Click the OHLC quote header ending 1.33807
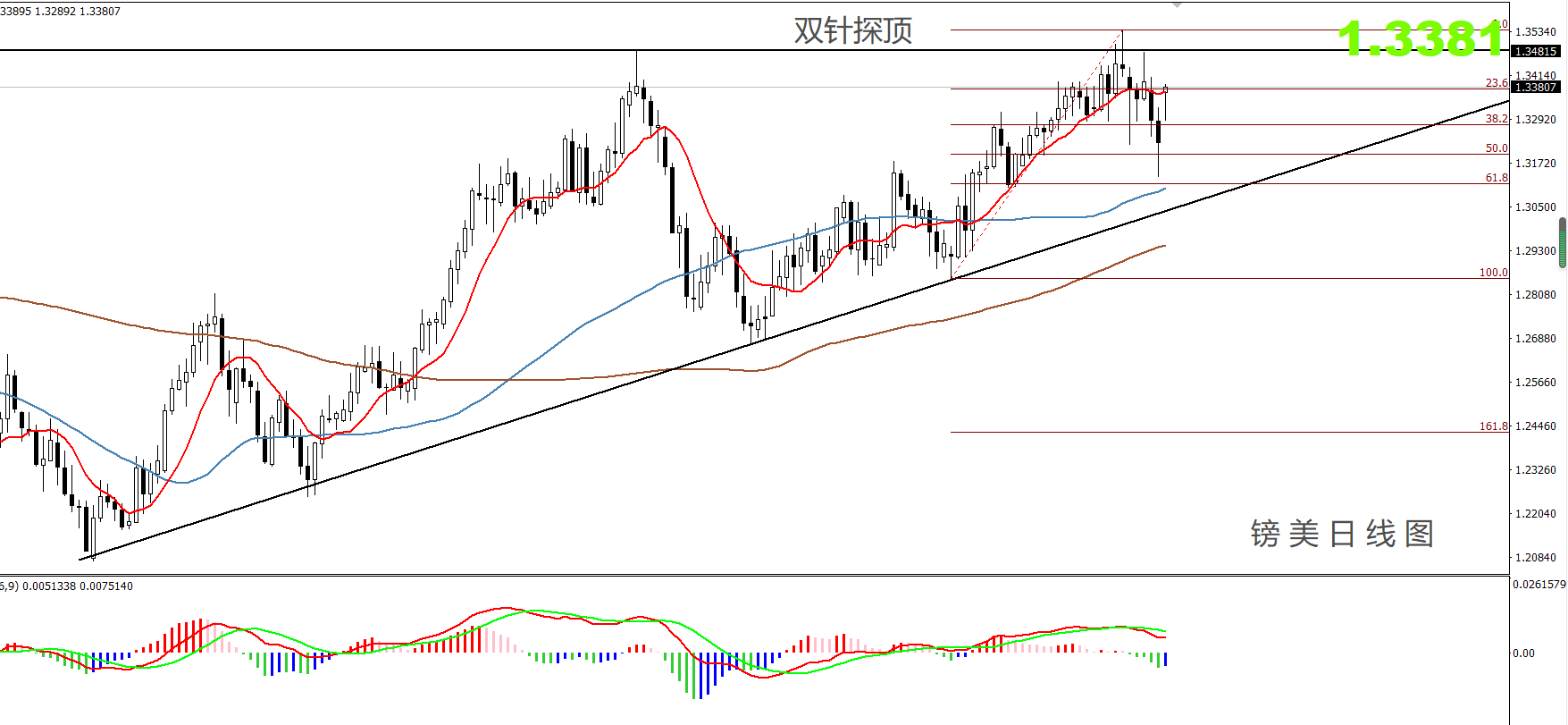Screen dimensions: 1568x725 60,12
